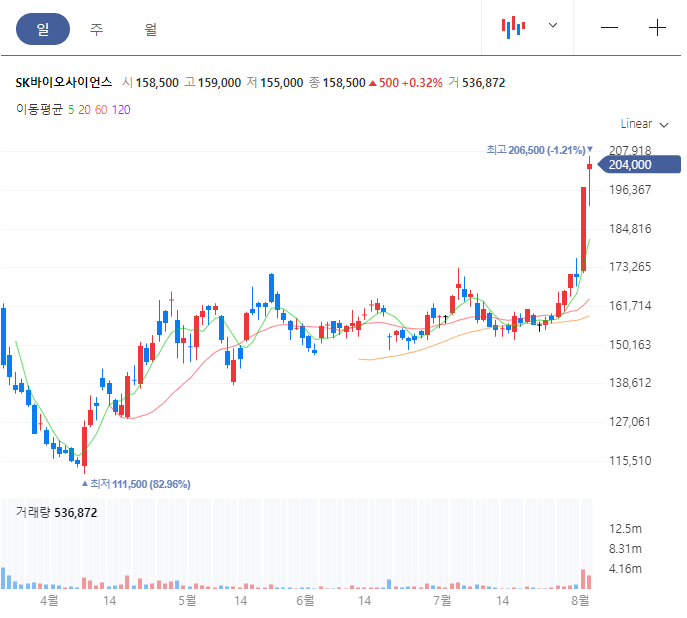Screen dimensions: 687x618
Task: Select the 일 (daily) chart tab
Action: click(43, 29)
